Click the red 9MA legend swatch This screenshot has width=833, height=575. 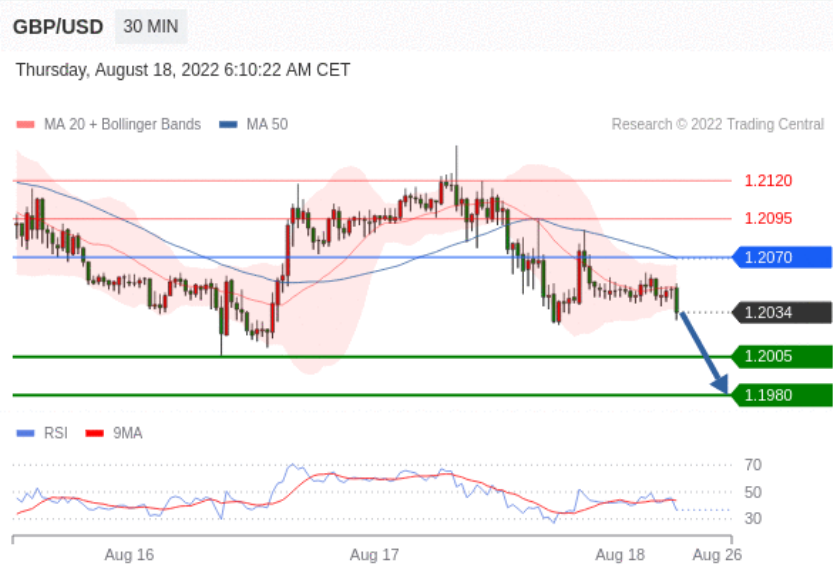[x=95, y=434]
